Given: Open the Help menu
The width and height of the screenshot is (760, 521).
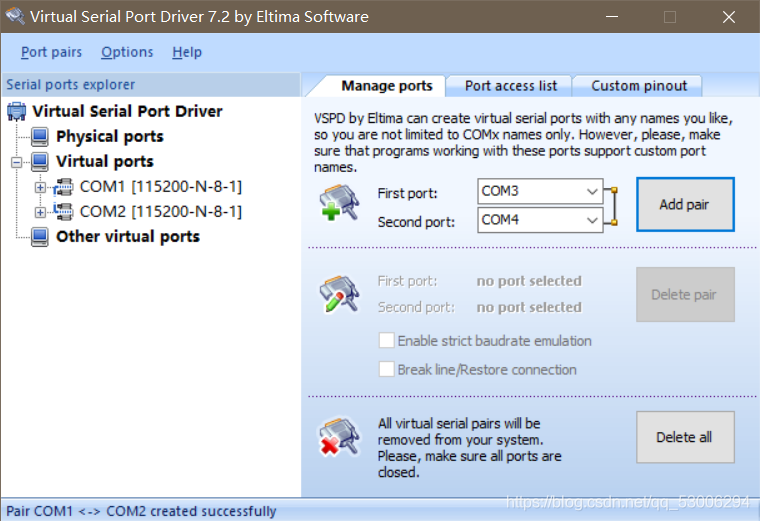Looking at the screenshot, I should [187, 52].
